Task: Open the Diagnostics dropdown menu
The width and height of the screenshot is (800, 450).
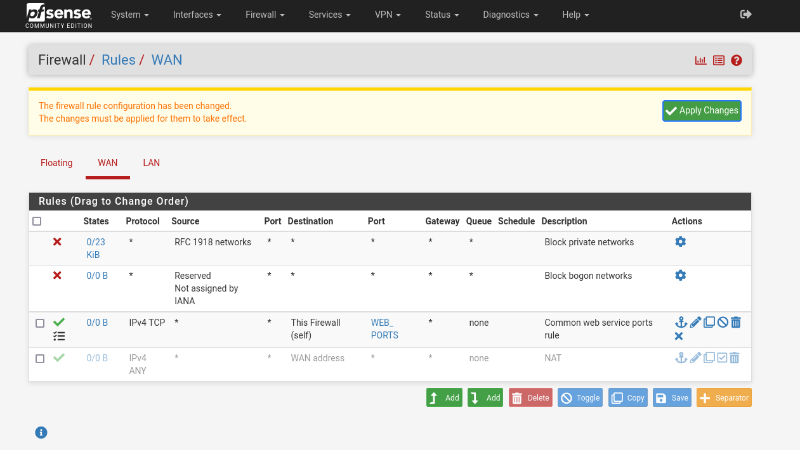Action: 510,15
